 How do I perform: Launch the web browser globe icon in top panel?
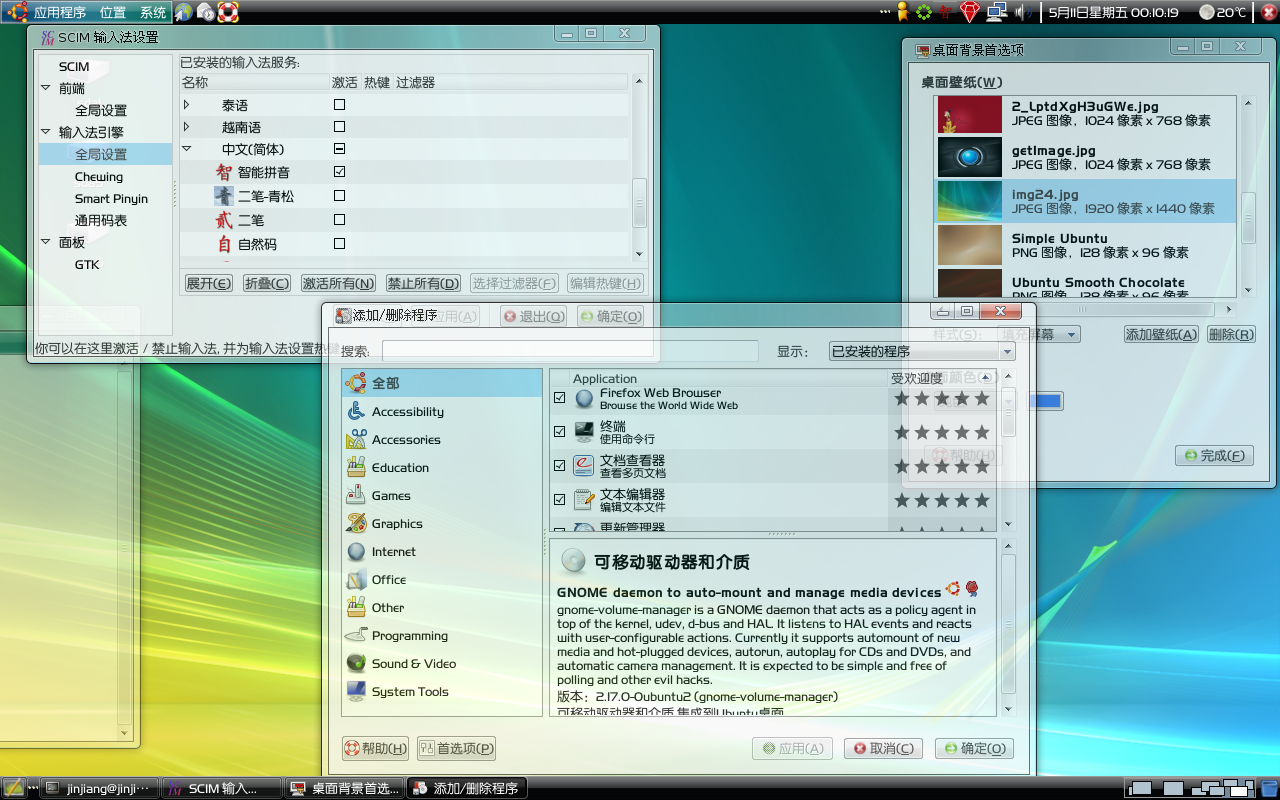click(184, 12)
